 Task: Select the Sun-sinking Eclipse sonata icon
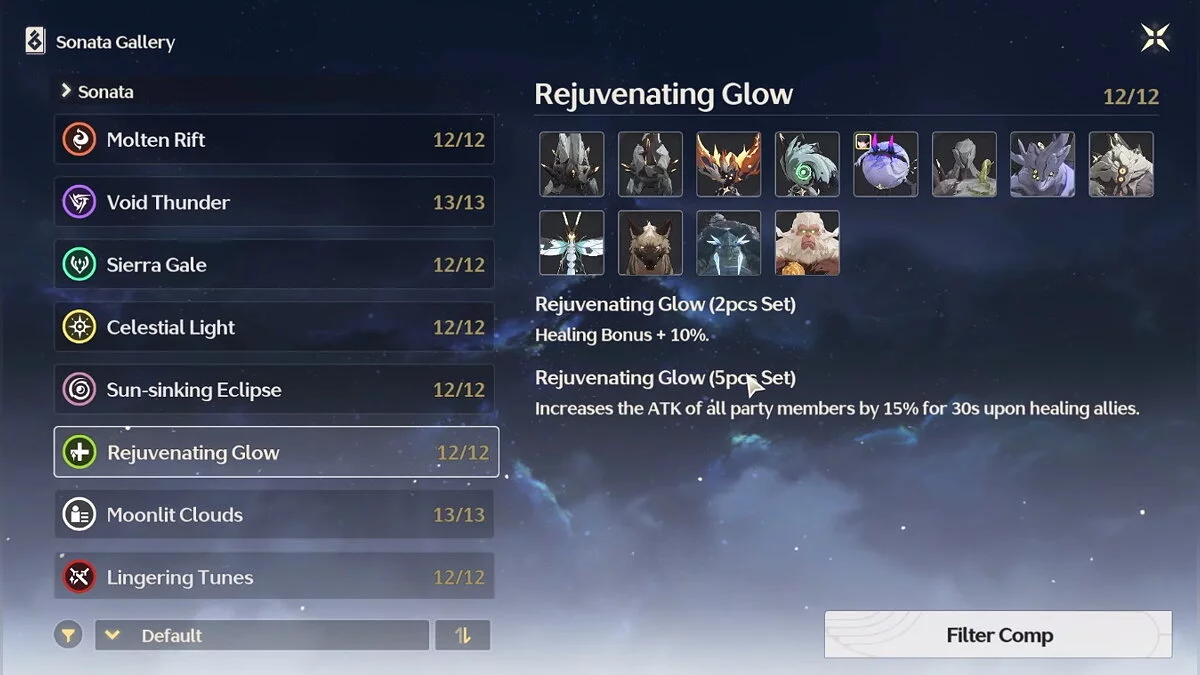pyautogui.click(x=79, y=390)
